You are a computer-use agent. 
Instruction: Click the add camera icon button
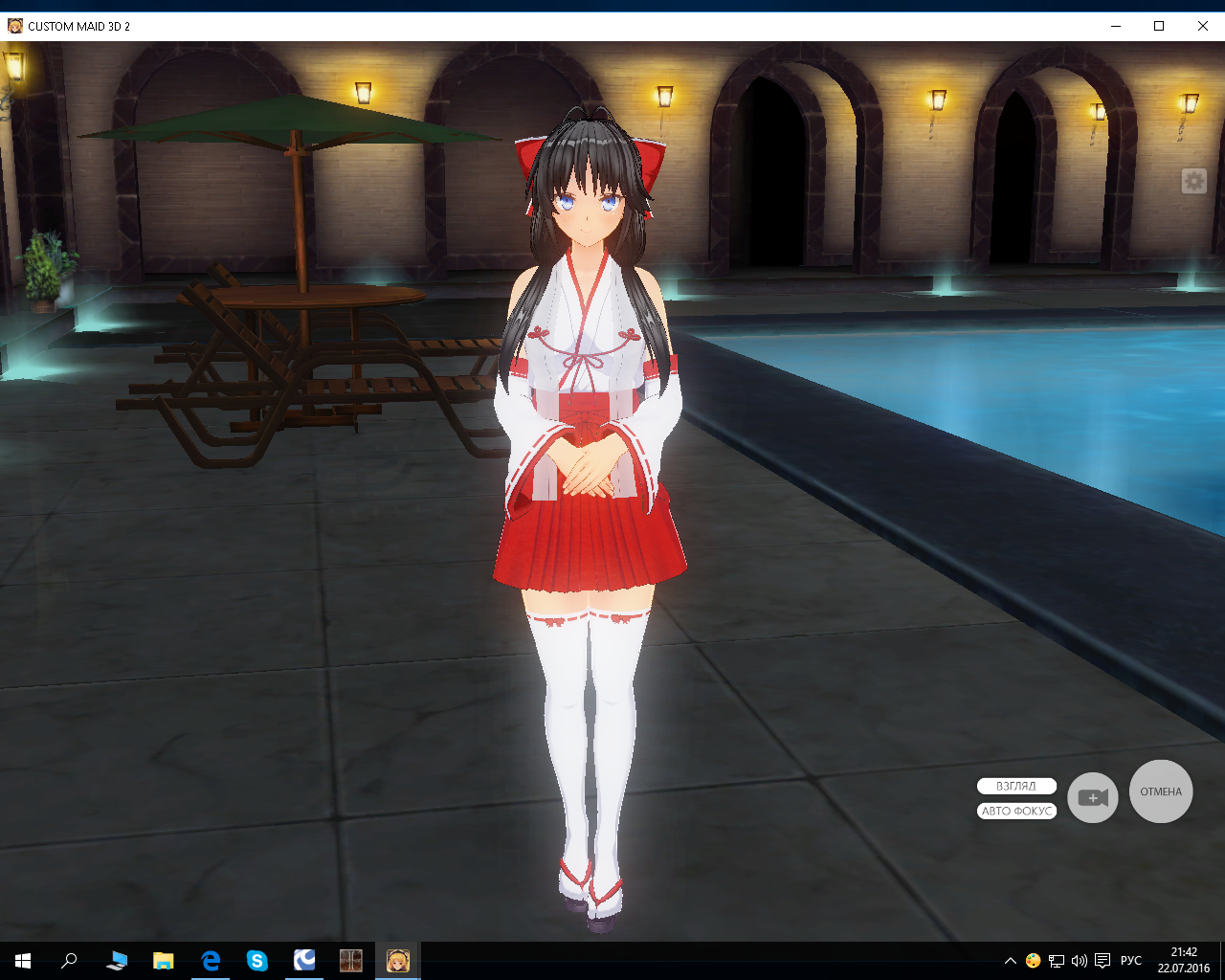click(1093, 797)
